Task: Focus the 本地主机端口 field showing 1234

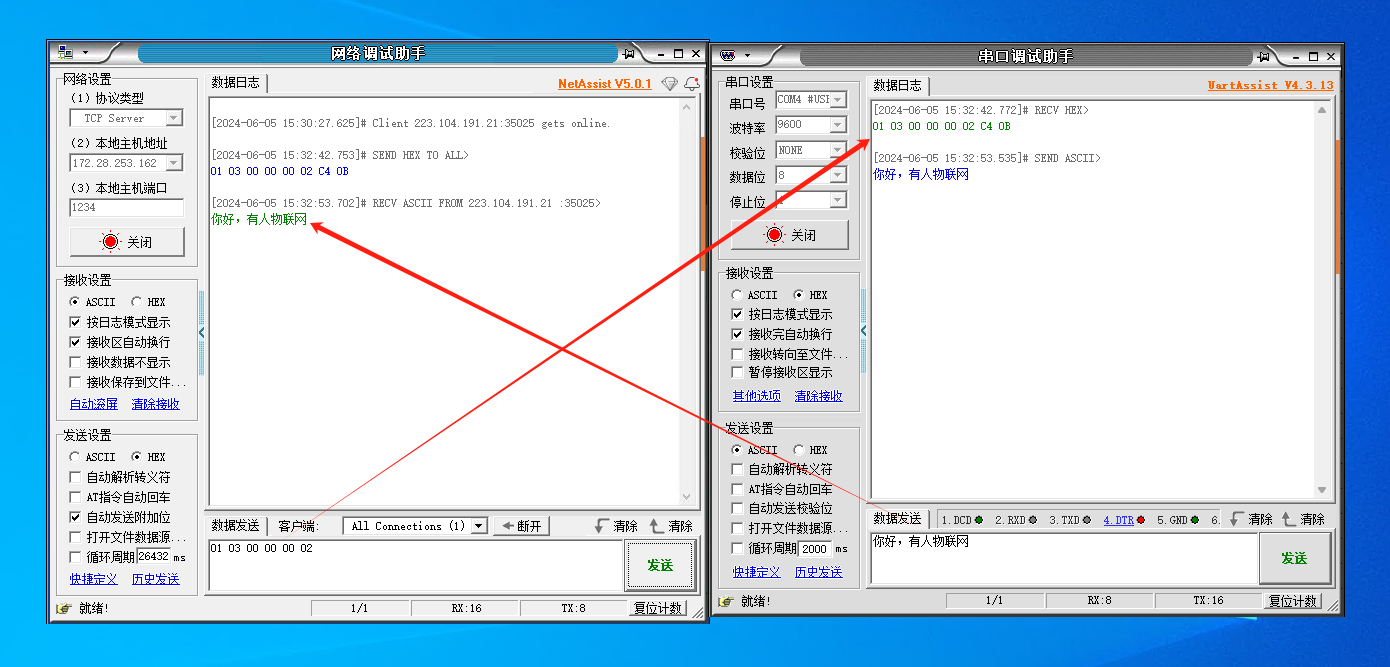Action: pyautogui.click(x=127, y=208)
